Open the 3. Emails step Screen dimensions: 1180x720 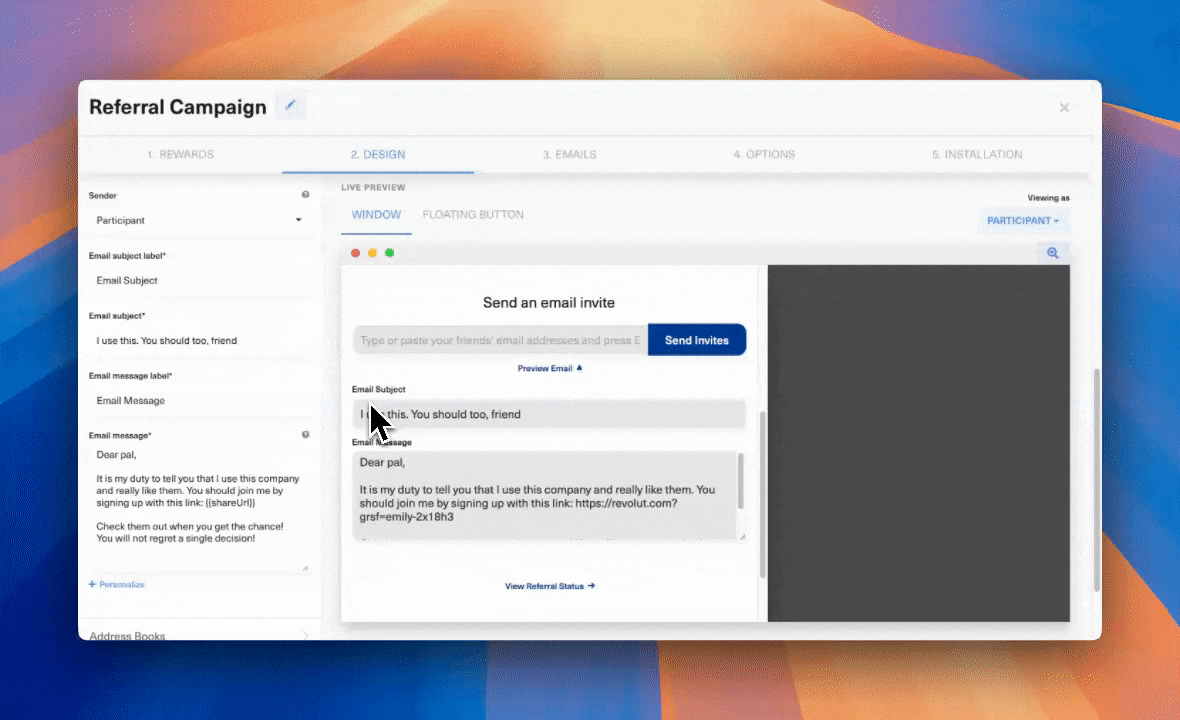click(x=569, y=154)
